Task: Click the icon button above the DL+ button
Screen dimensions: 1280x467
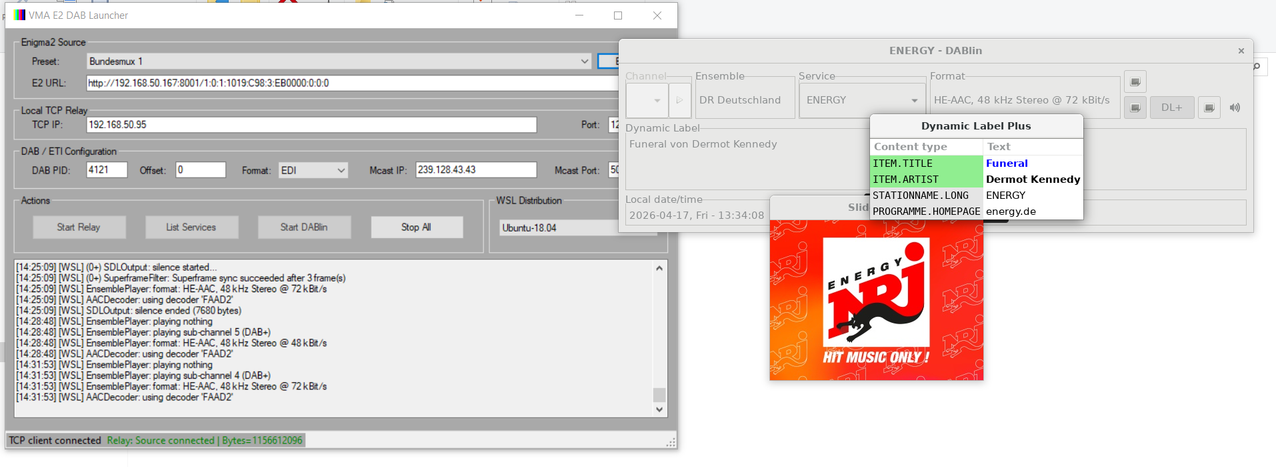Action: click(1135, 82)
